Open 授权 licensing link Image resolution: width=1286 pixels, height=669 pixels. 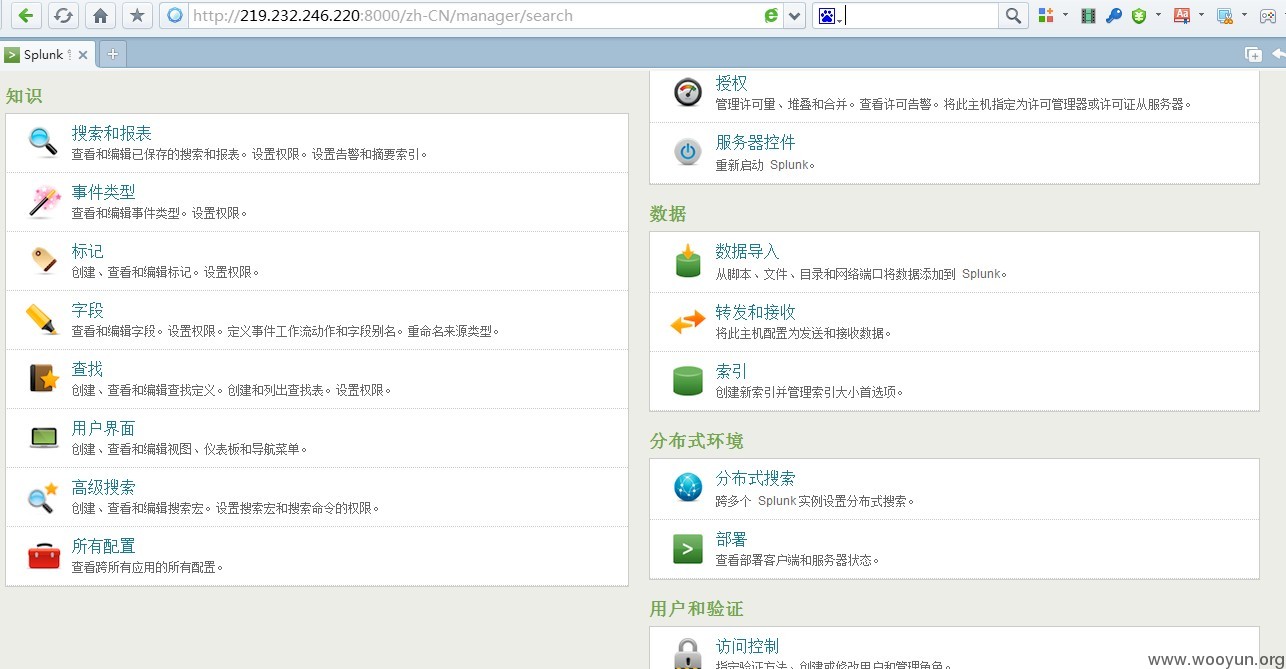[x=731, y=83]
